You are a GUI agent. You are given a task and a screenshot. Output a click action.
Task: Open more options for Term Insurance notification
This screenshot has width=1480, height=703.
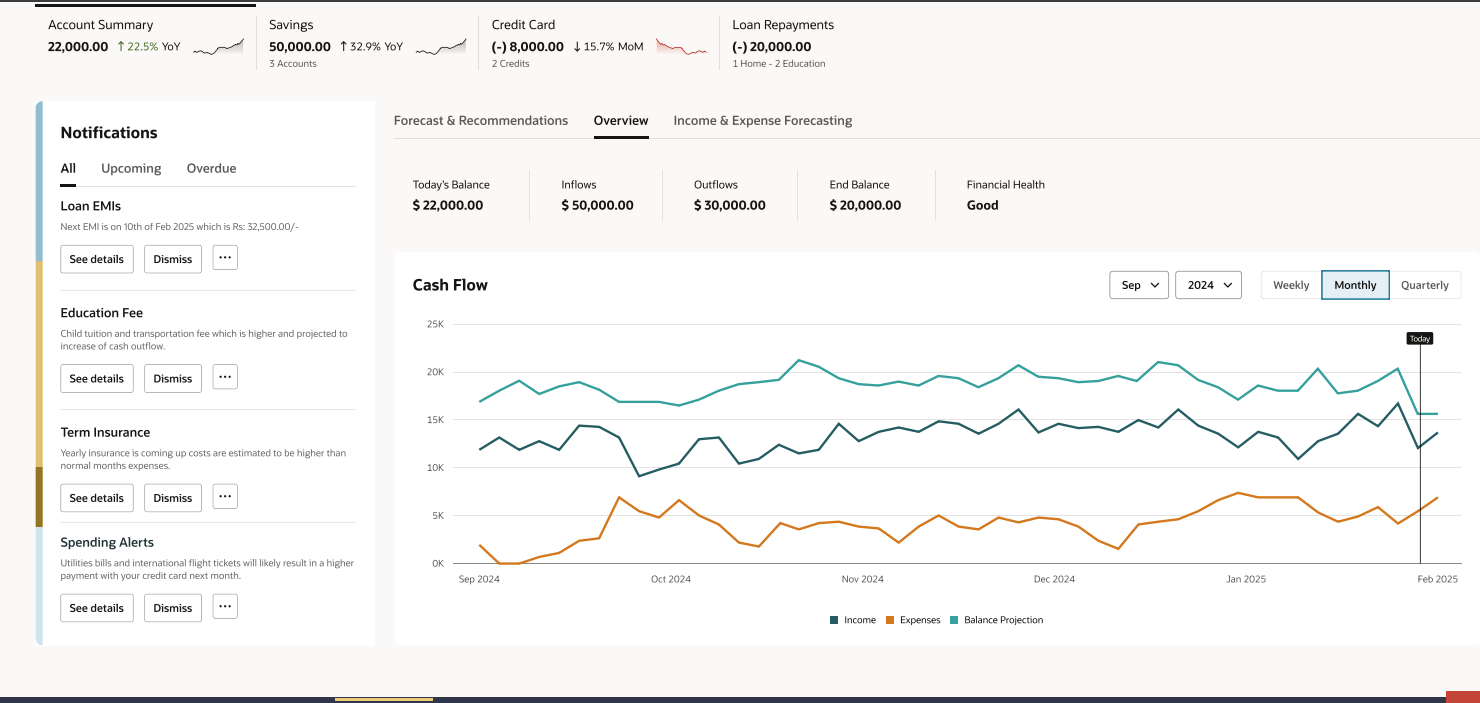click(225, 496)
